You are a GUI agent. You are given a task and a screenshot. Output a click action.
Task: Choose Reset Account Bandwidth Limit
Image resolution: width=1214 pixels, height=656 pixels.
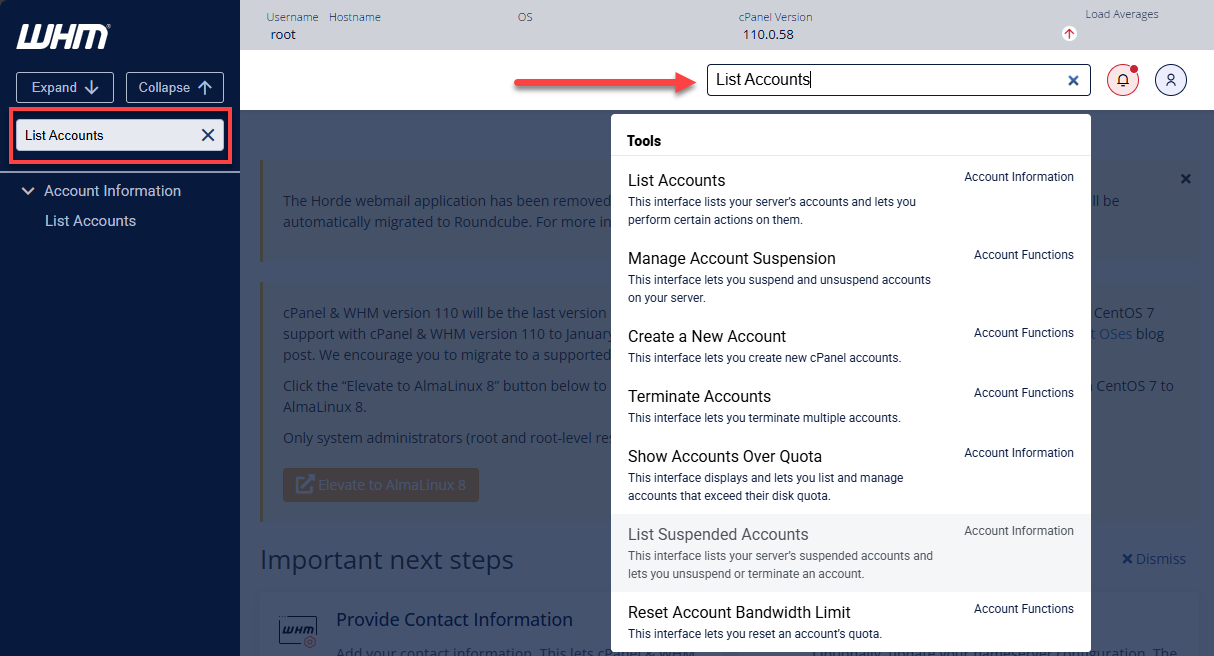coord(739,613)
